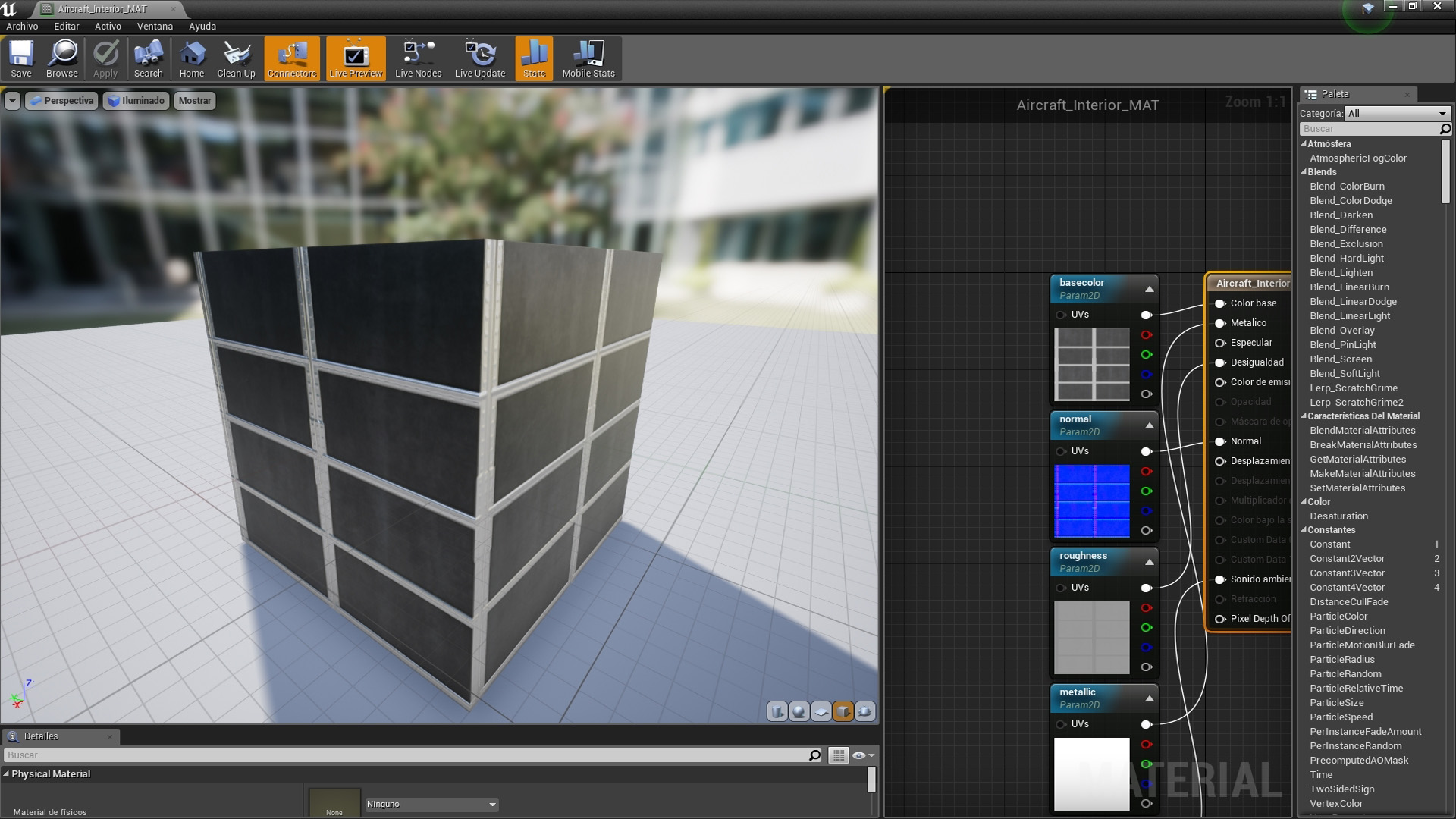Toggle the Live Nodes button
The image size is (1456, 819).
tap(418, 58)
